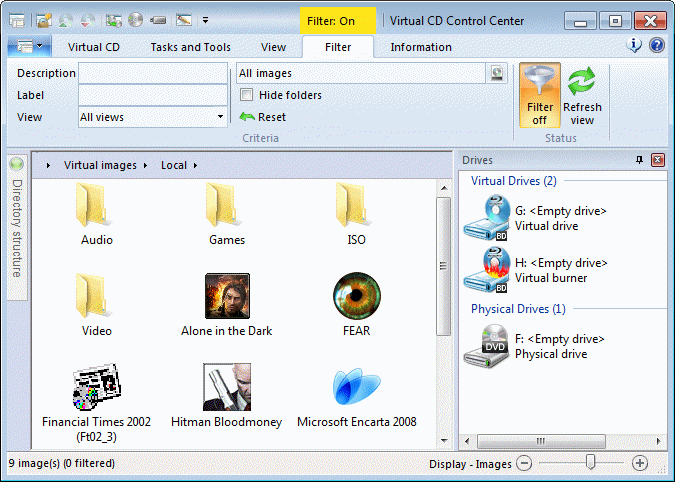Screen dimensions: 675x482
Task: Open the View dropdown showing All views
Action: pos(220,117)
